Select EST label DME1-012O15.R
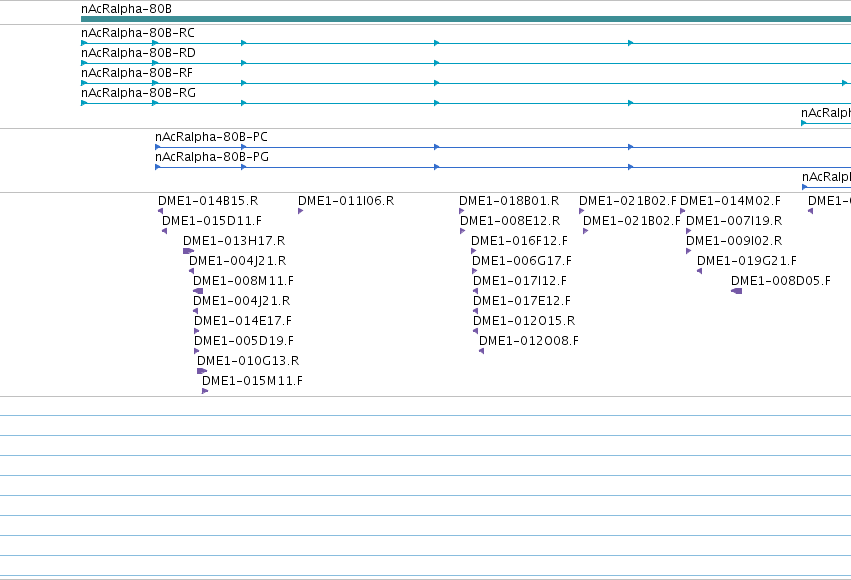 [x=524, y=321]
